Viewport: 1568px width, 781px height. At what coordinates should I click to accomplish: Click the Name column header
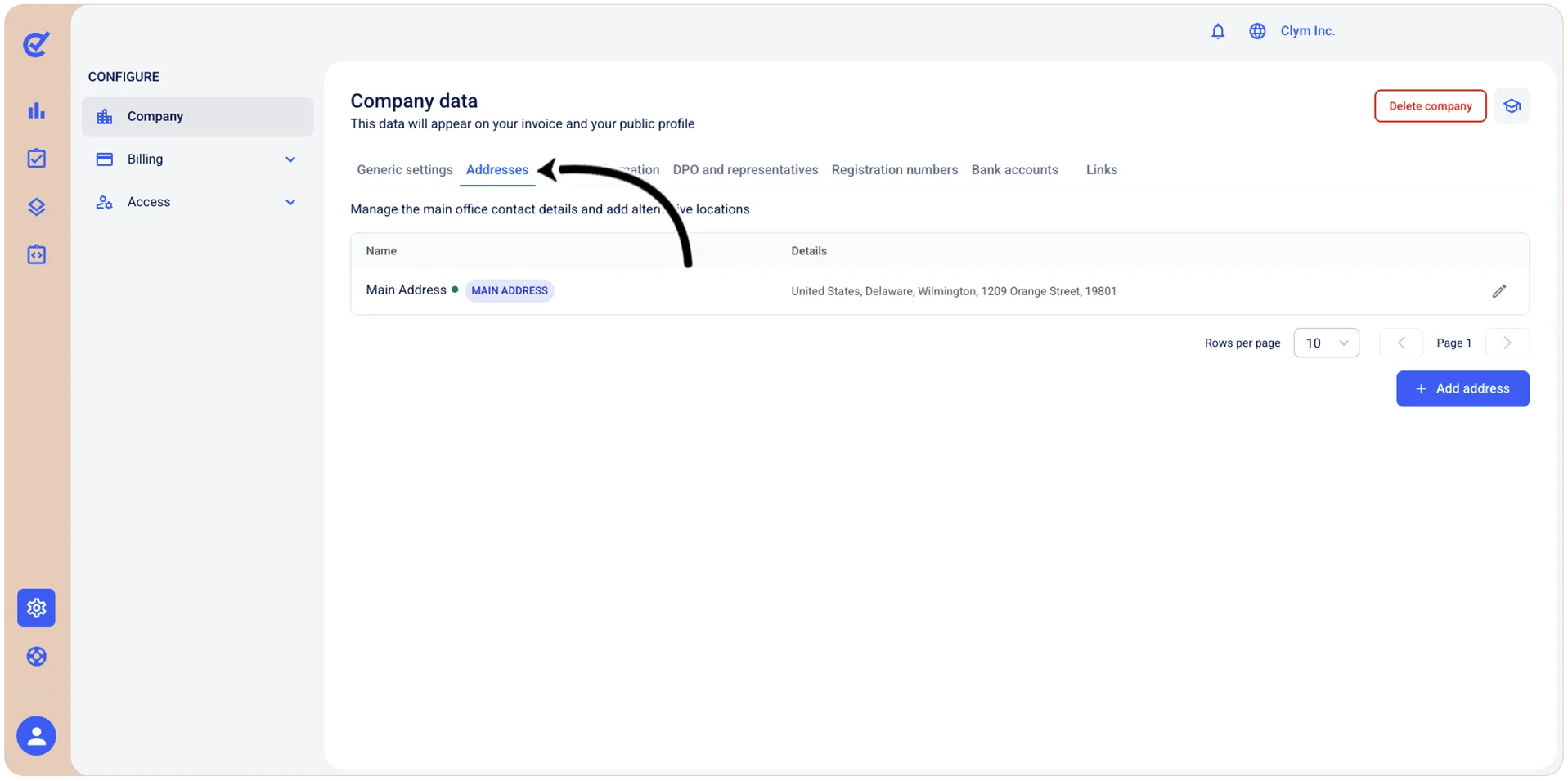(x=381, y=251)
